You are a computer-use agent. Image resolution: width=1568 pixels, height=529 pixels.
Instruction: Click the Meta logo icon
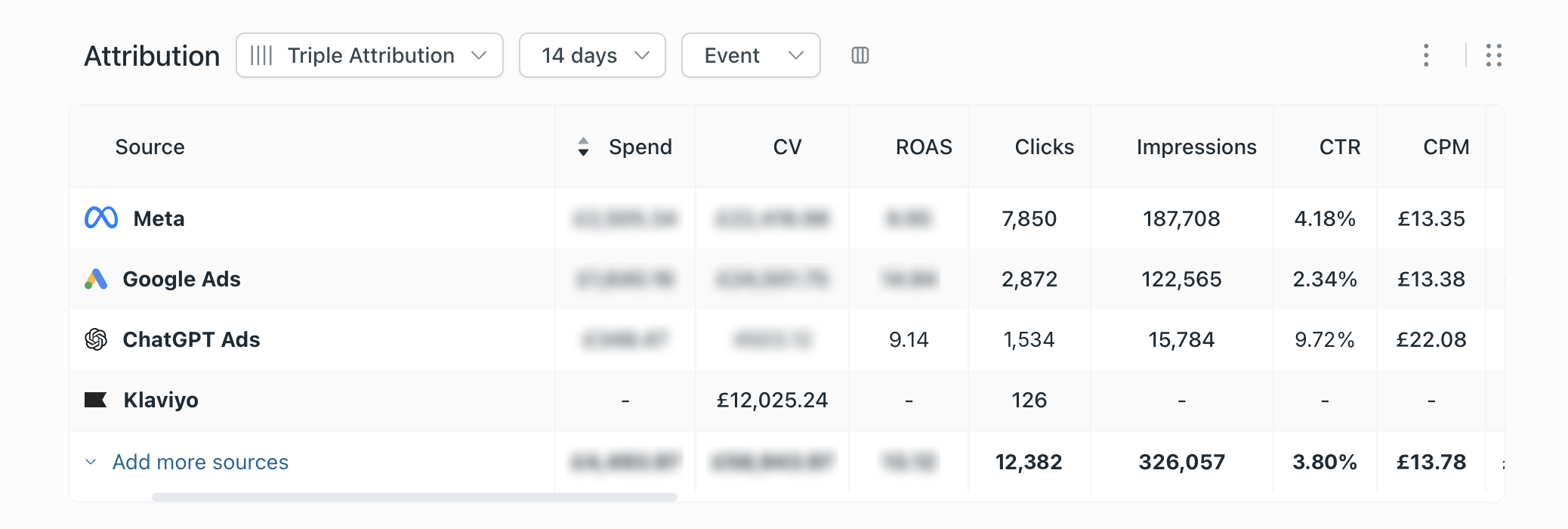(x=101, y=218)
